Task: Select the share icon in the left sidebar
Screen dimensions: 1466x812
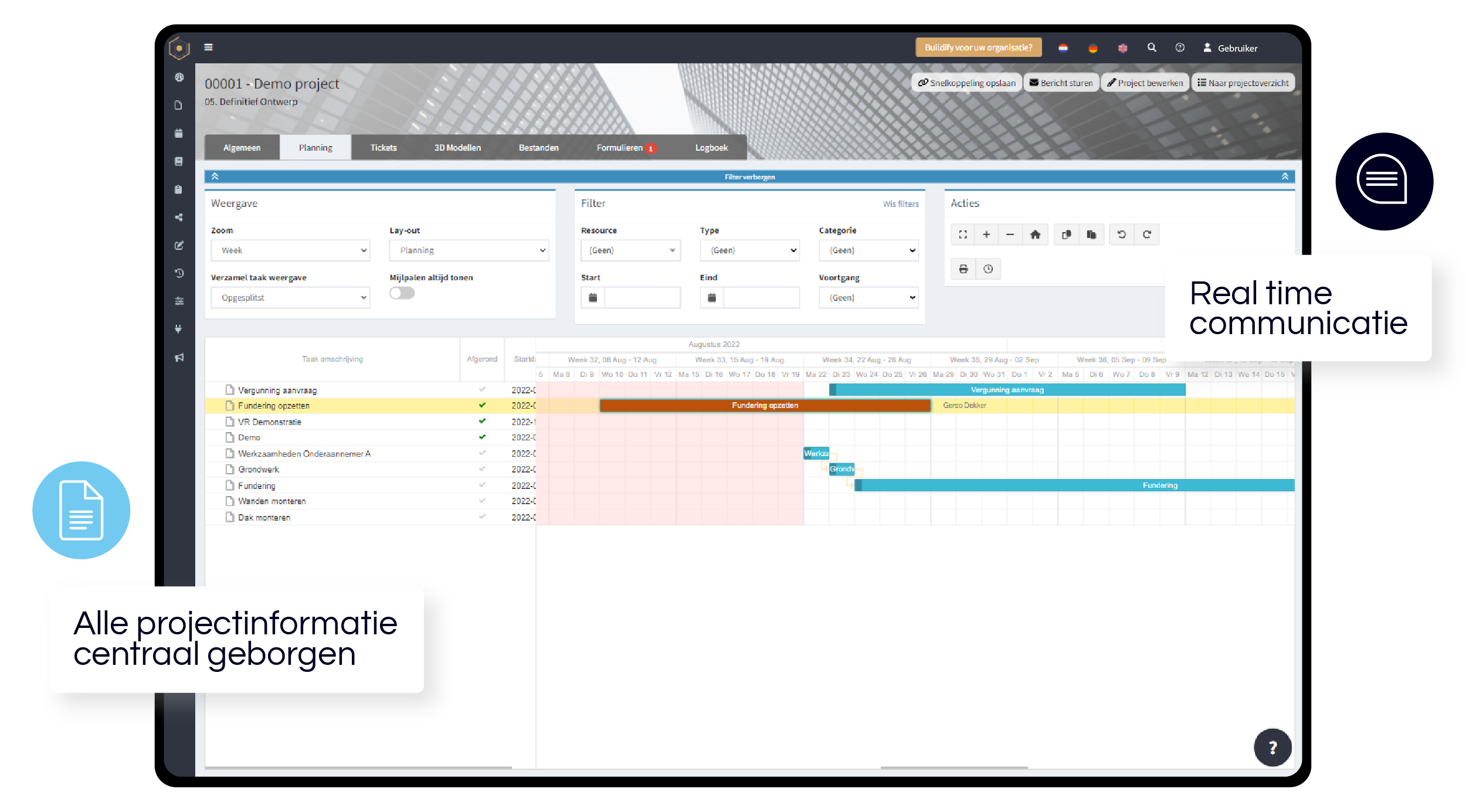Action: coord(179,217)
